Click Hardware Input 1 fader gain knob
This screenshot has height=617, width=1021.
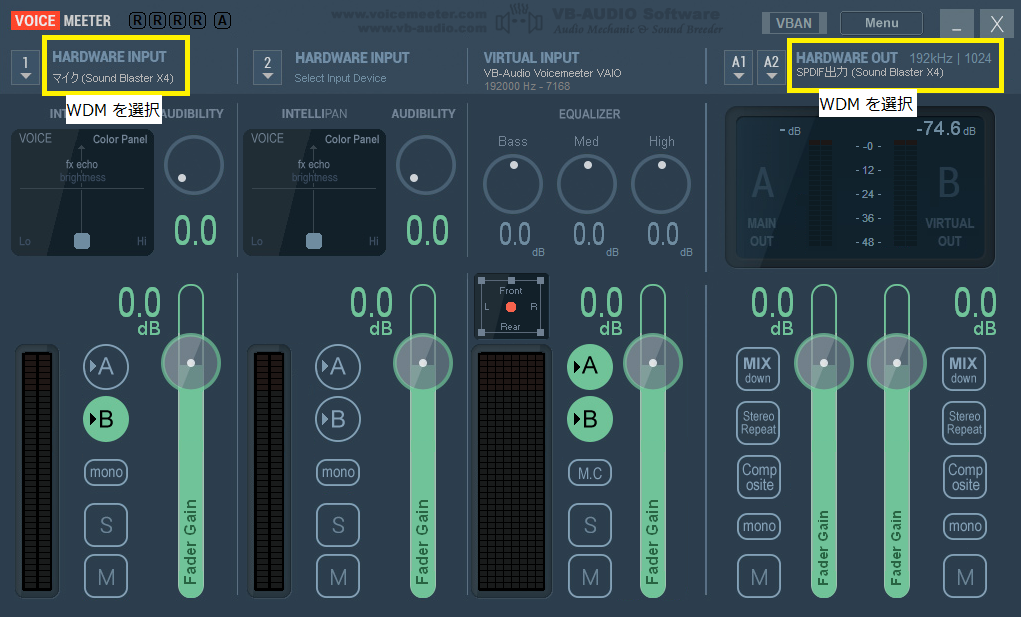coord(191,363)
